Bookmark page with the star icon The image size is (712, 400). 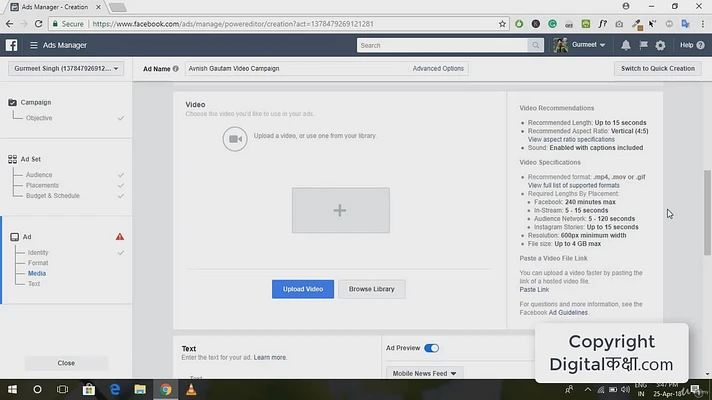pyautogui.click(x=502, y=24)
